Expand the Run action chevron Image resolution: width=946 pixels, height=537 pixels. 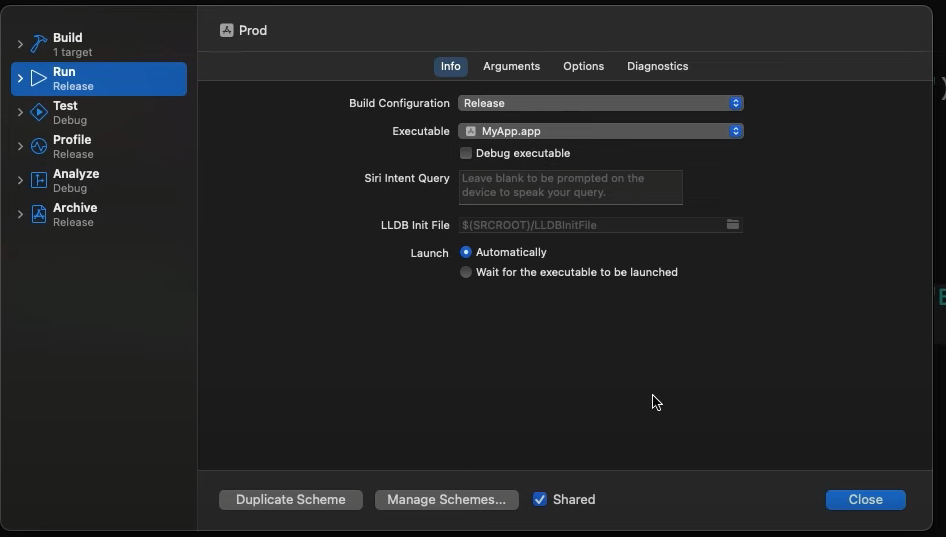click(x=20, y=78)
